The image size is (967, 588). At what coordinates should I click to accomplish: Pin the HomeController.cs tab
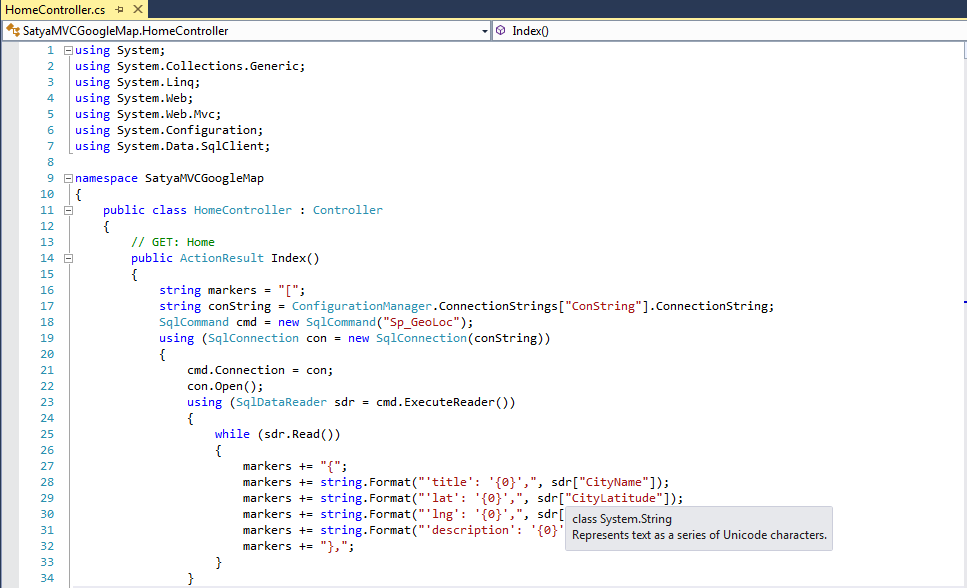coord(119,9)
